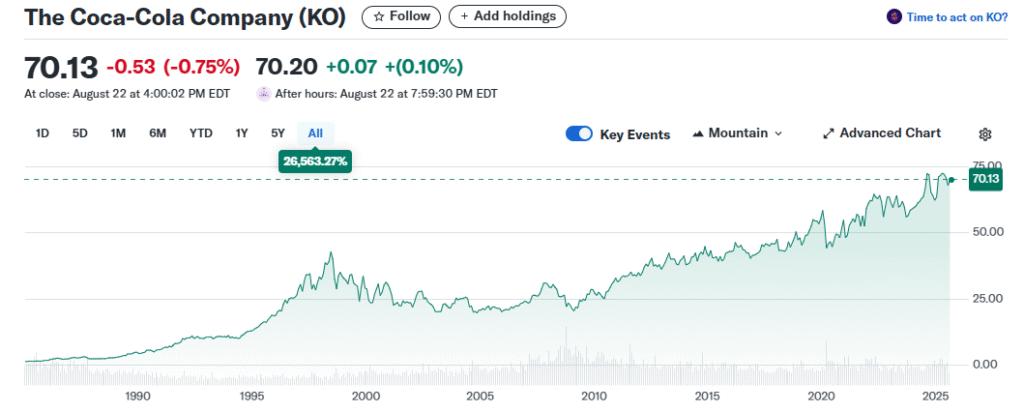The height and width of the screenshot is (412, 1024).
Task: Choose the 5Y time range
Action: tap(278, 133)
